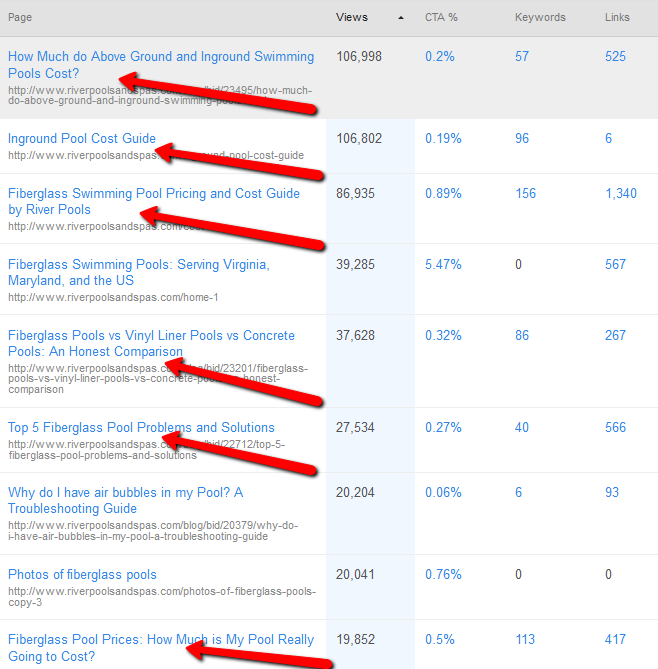Click the 156 keywords count
Screen dimensions: 658x669
point(525,194)
